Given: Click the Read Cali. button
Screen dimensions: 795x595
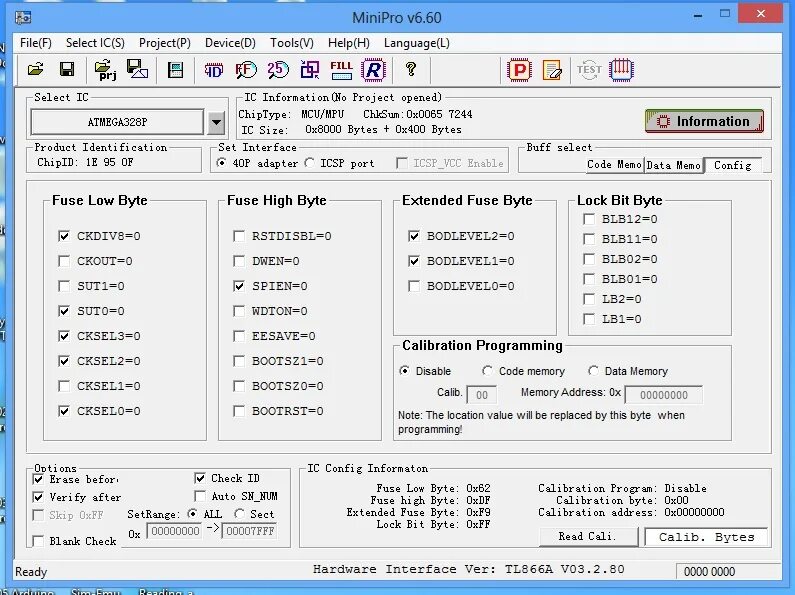Looking at the screenshot, I should click(x=588, y=536).
